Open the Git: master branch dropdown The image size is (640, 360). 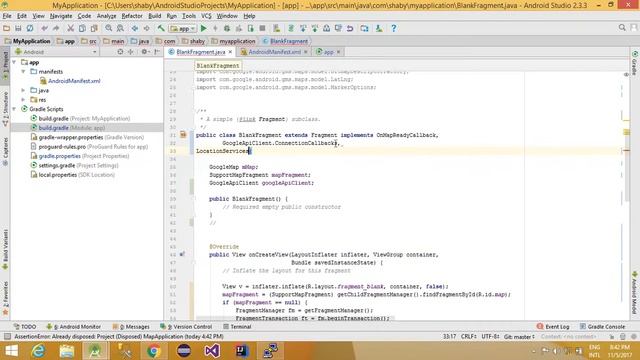519,337
